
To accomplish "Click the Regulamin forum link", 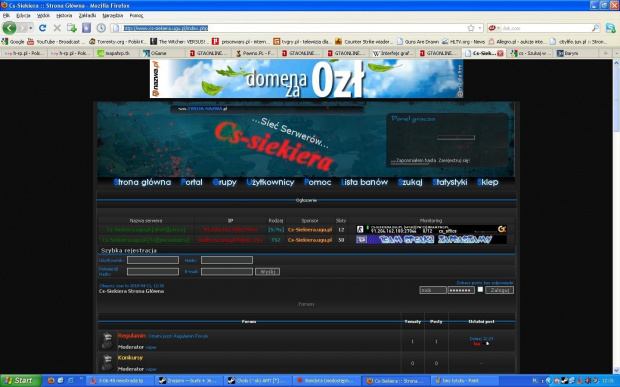I will [x=132, y=336].
